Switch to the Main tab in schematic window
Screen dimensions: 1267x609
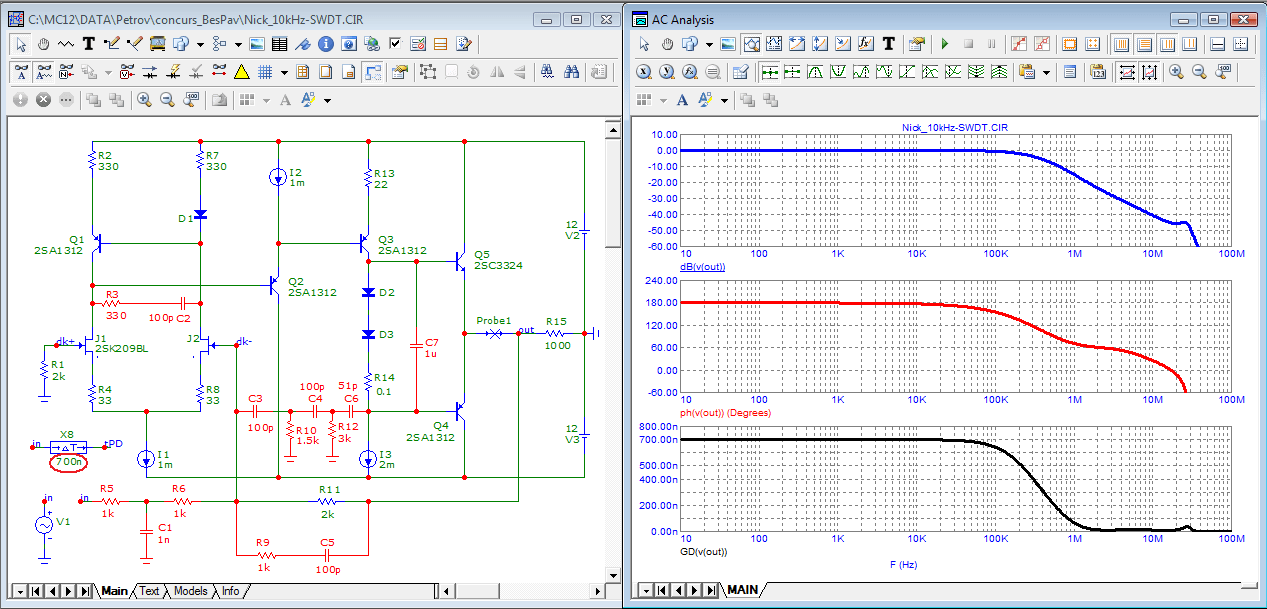(114, 591)
